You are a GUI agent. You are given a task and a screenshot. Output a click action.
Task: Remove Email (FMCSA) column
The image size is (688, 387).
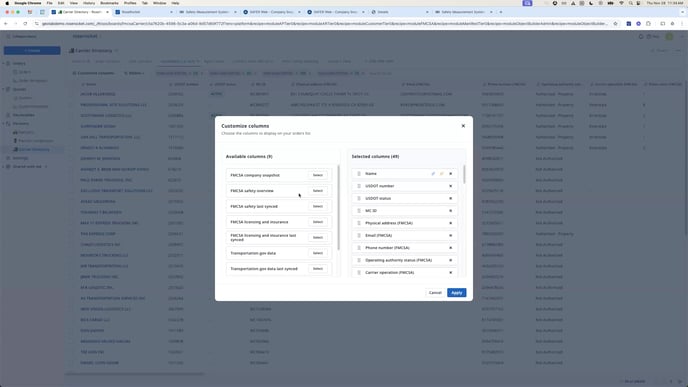[x=451, y=236]
